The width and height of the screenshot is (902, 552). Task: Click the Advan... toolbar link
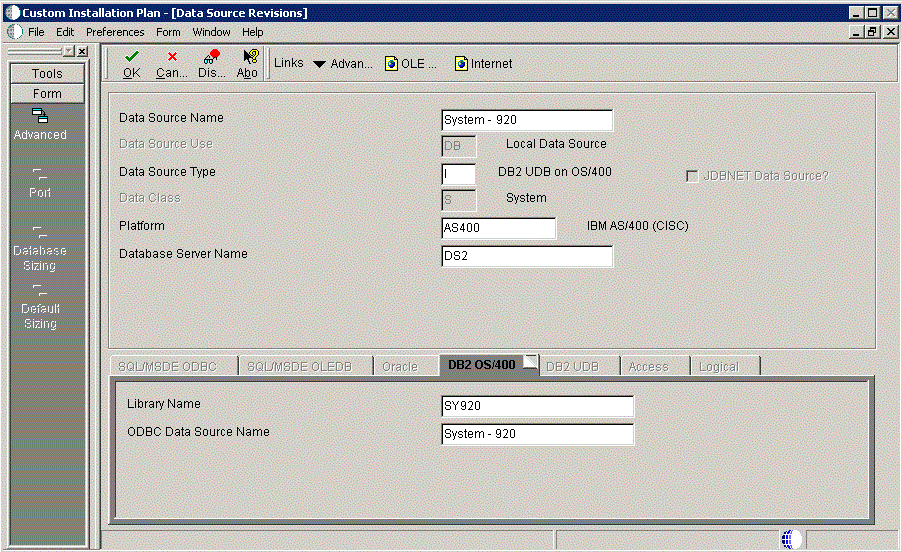351,64
